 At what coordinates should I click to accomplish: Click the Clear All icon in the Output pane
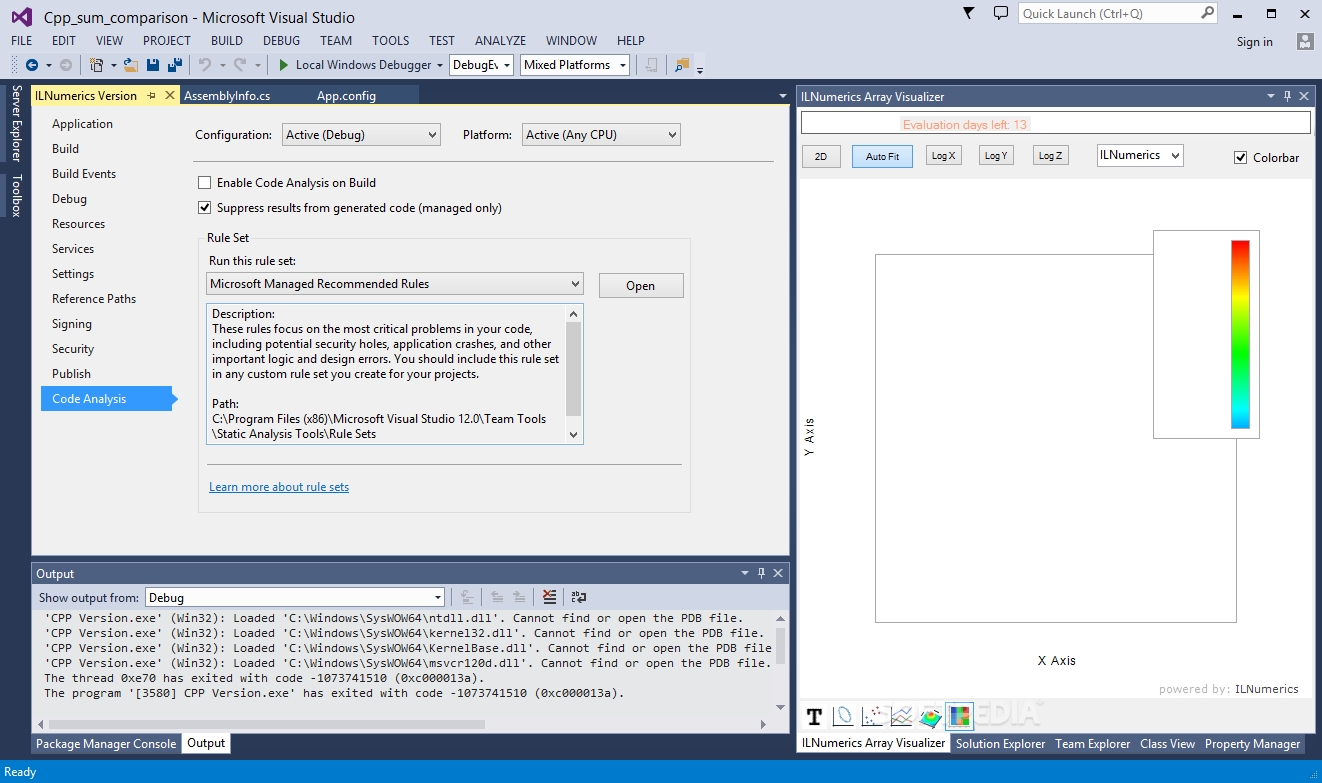549,597
